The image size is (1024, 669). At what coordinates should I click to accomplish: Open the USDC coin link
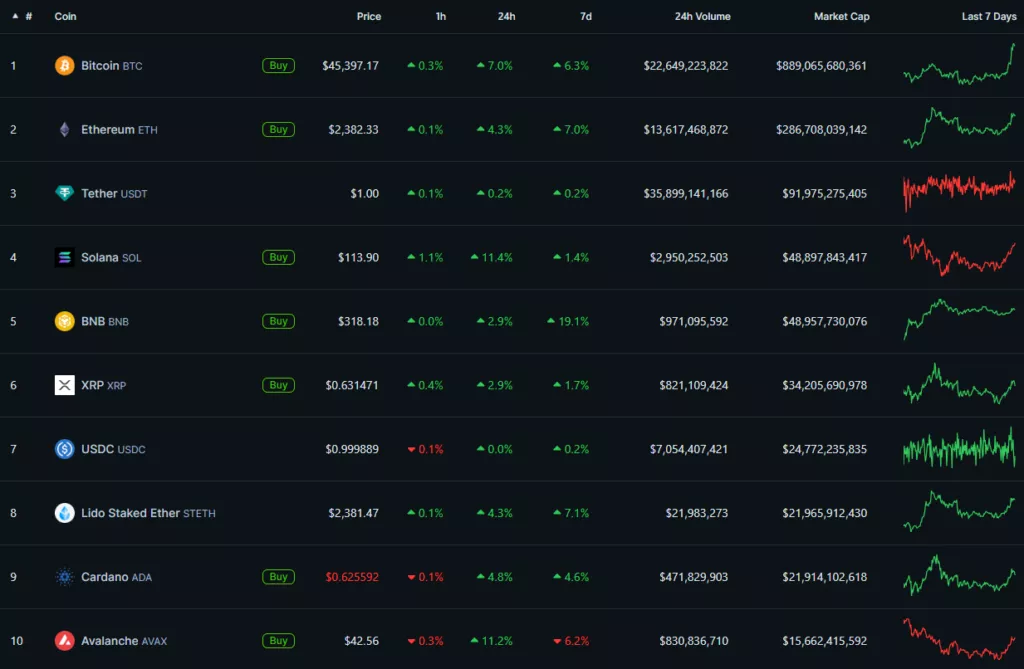click(113, 449)
